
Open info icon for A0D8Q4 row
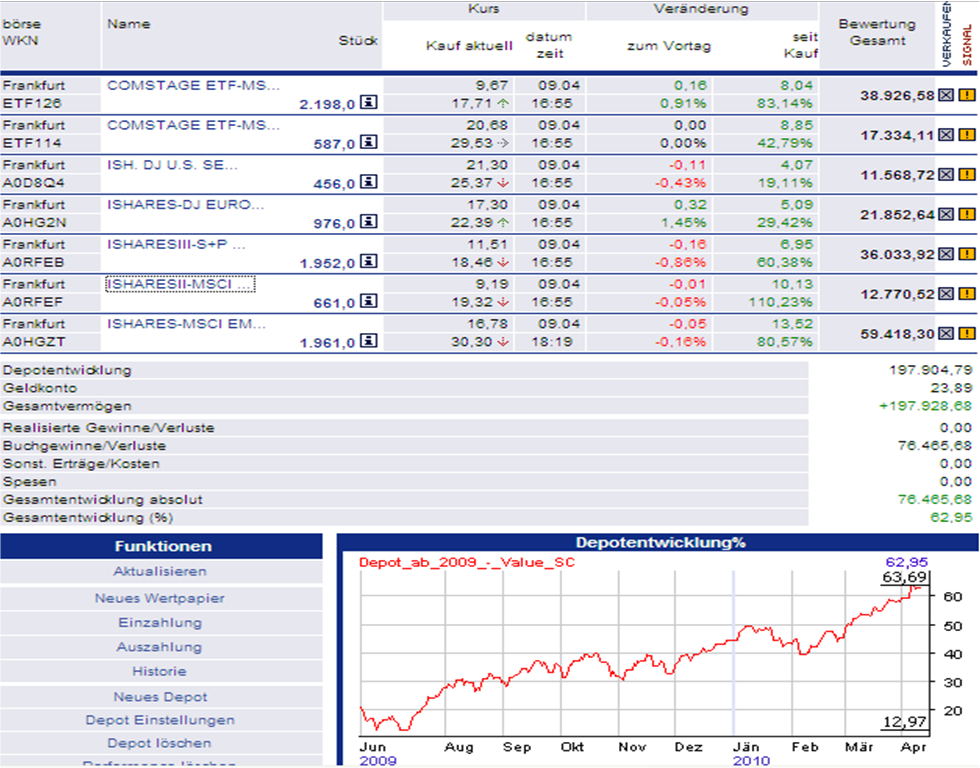(x=369, y=181)
